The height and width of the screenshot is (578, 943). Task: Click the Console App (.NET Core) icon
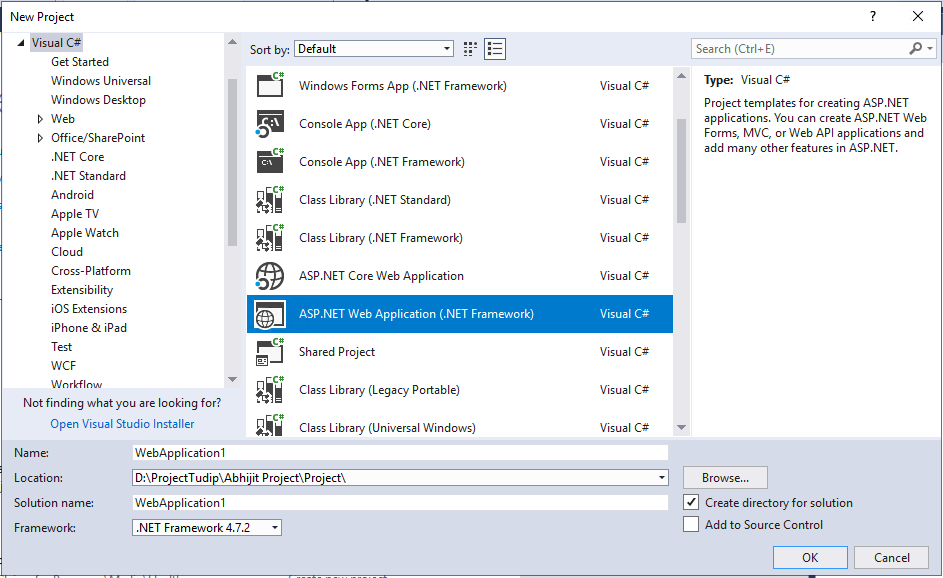click(270, 123)
